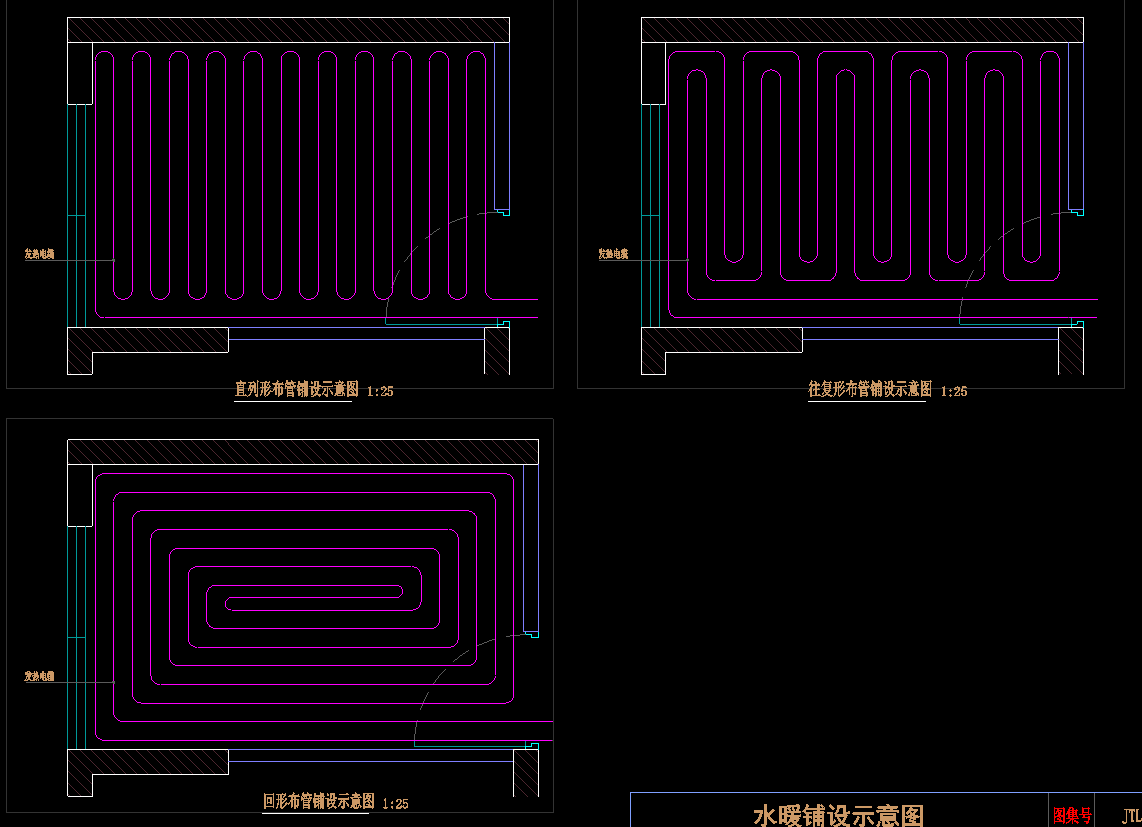Select 1:25 scale text of 往复形 drawing

[x=954, y=392]
